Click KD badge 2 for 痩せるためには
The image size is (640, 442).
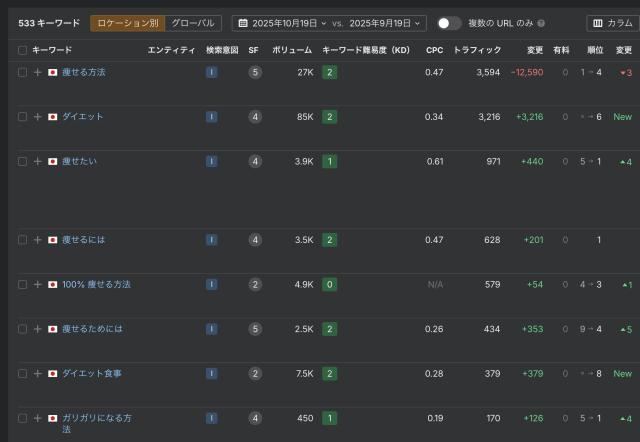[329, 329]
